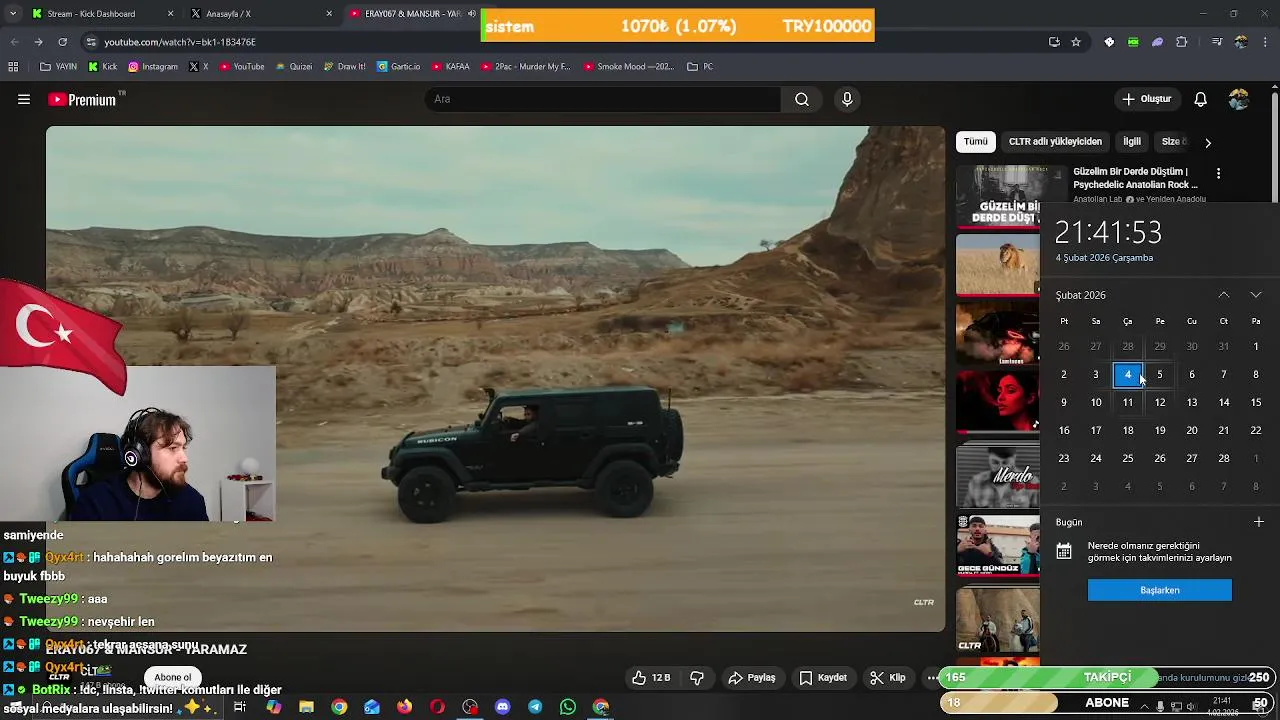This screenshot has width=1280, height=720.
Task: Click Klip clip button
Action: coord(888,677)
